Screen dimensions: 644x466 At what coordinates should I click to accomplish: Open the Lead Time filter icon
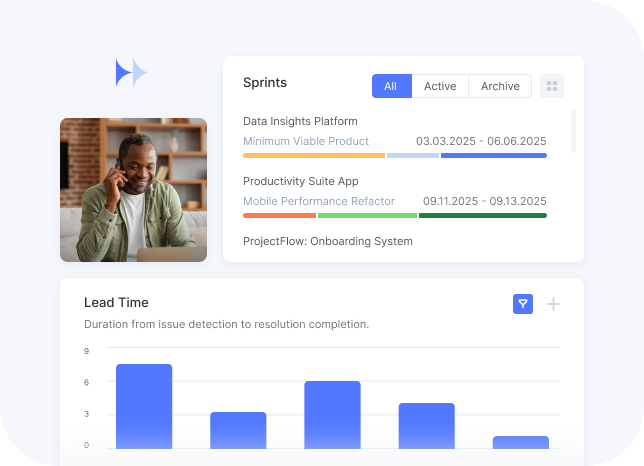click(x=523, y=304)
